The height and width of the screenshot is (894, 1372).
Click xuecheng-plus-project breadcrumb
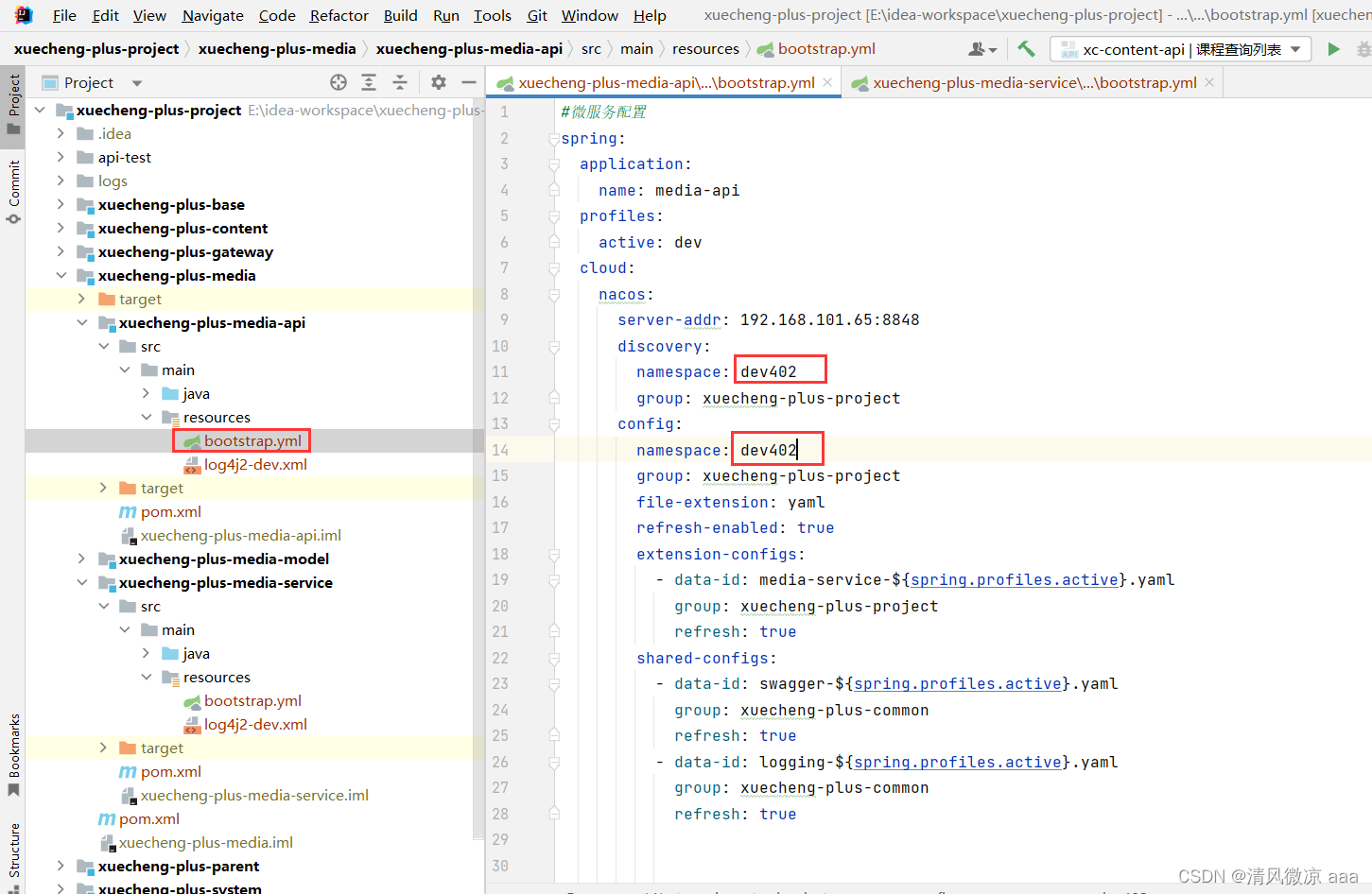(96, 48)
